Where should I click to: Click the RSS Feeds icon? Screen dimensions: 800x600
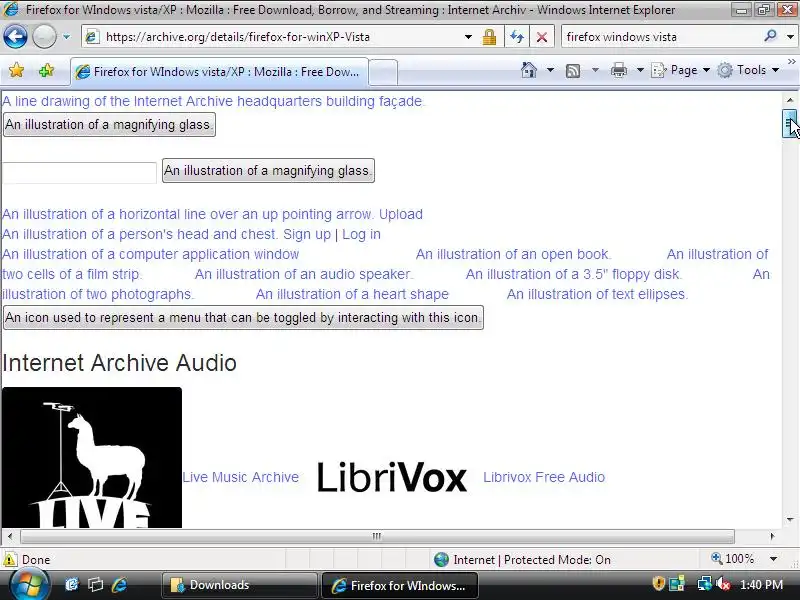[573, 70]
